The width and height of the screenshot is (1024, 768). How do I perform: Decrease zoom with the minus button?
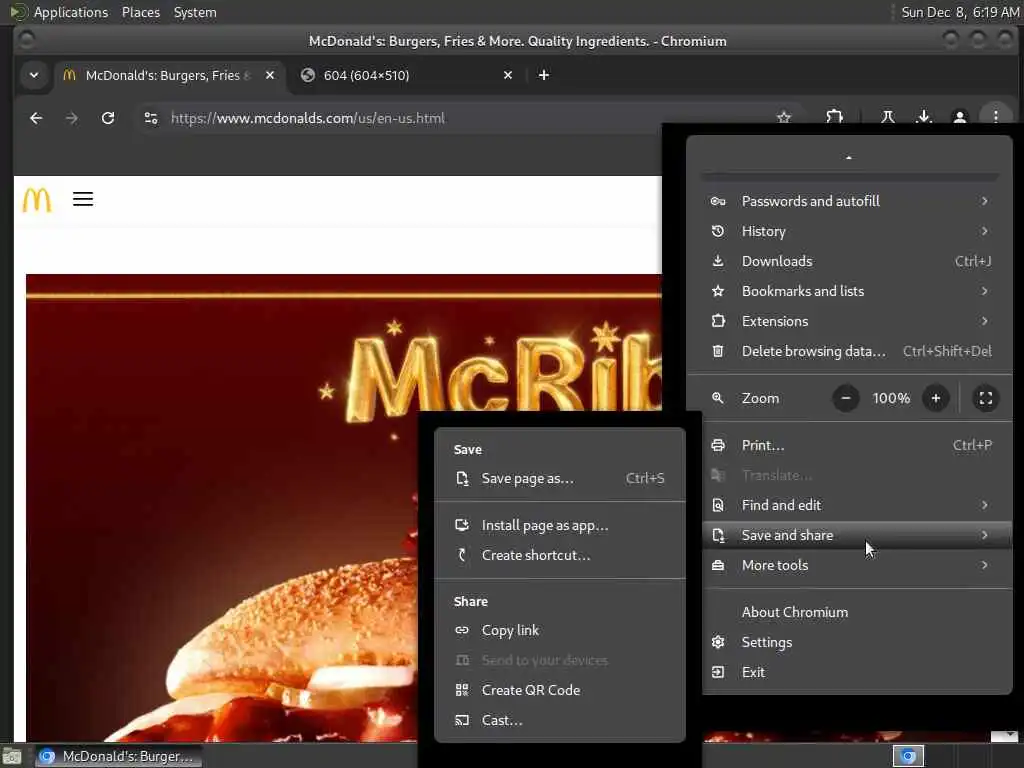pos(846,398)
